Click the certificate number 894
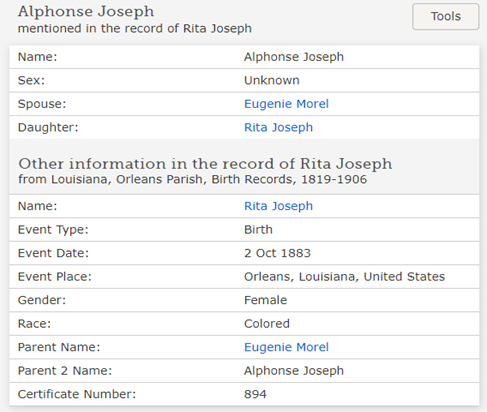The image size is (487, 412). (x=255, y=394)
